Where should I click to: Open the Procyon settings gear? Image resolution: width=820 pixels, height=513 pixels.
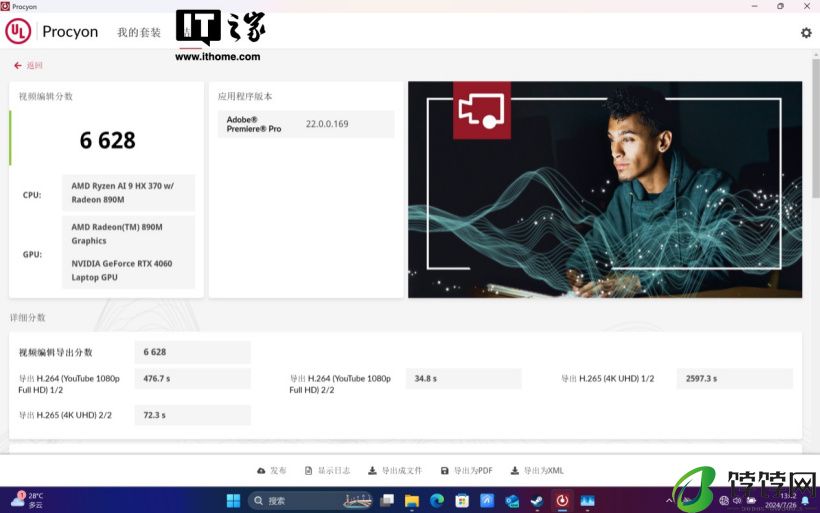pos(806,32)
